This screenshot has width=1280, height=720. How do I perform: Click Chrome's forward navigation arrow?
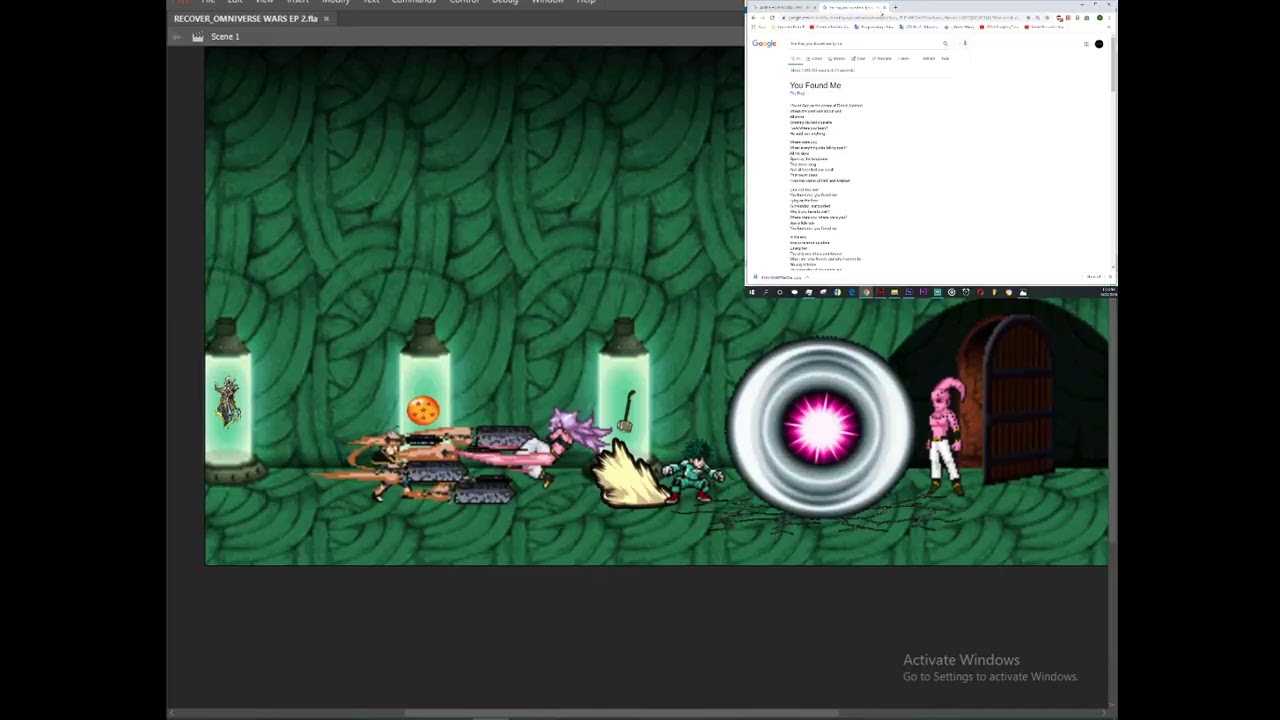(762, 18)
